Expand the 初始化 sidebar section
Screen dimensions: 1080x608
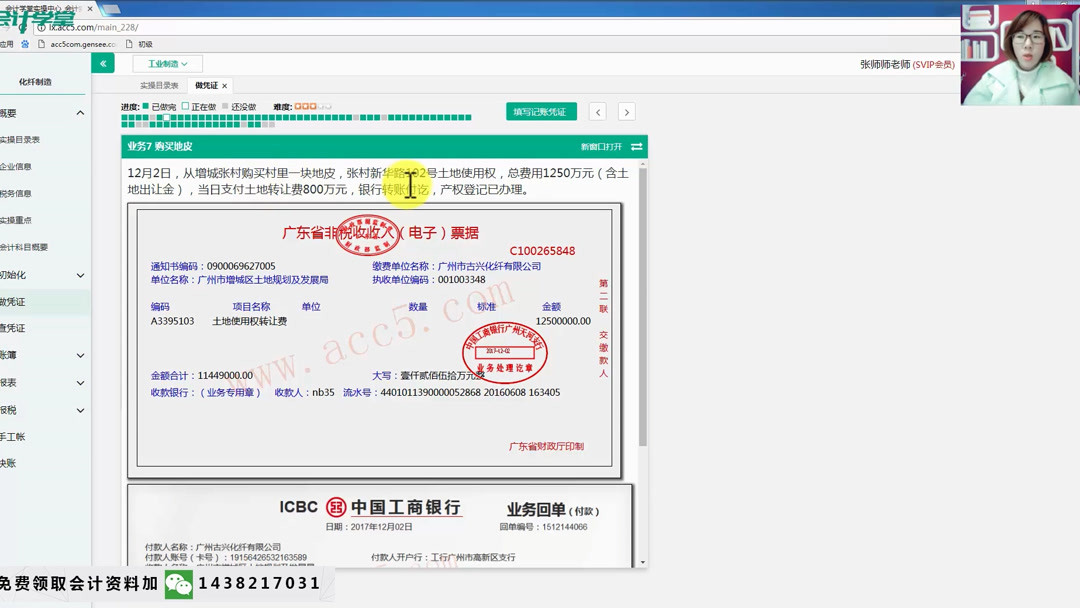coord(30,274)
